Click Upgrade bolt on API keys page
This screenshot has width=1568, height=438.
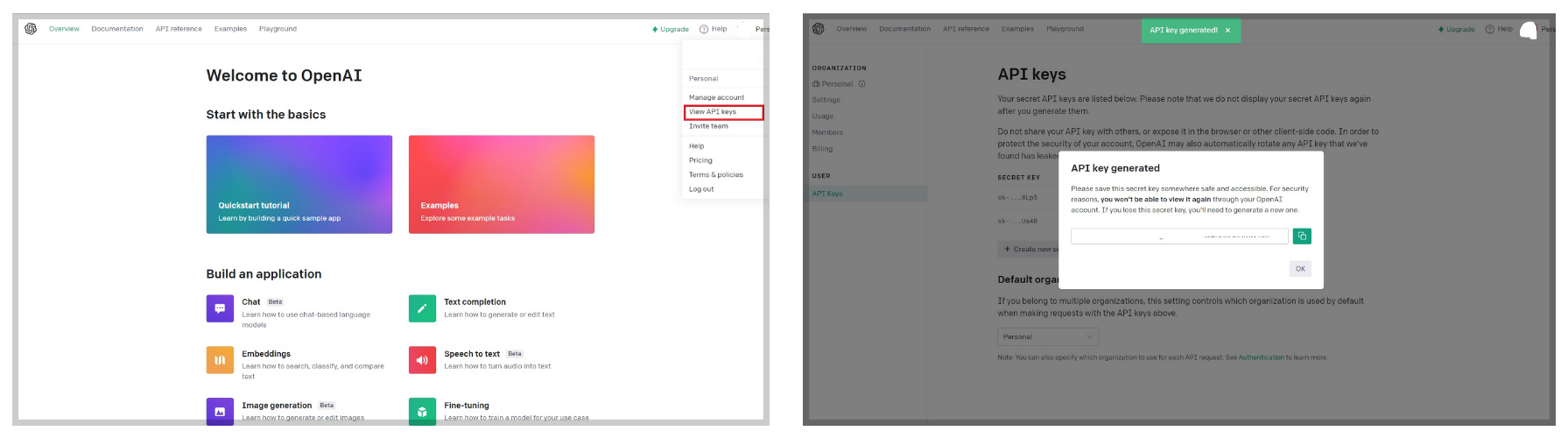click(1441, 29)
